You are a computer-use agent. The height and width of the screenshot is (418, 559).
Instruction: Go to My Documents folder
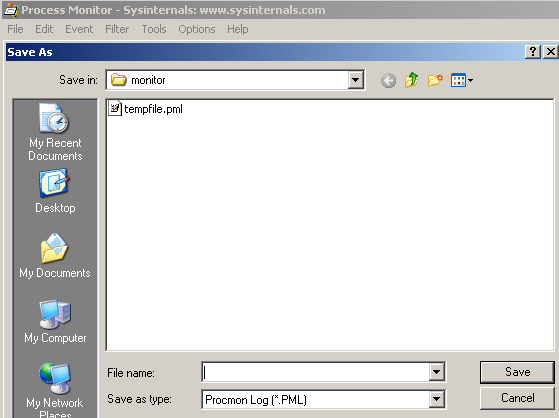click(55, 255)
